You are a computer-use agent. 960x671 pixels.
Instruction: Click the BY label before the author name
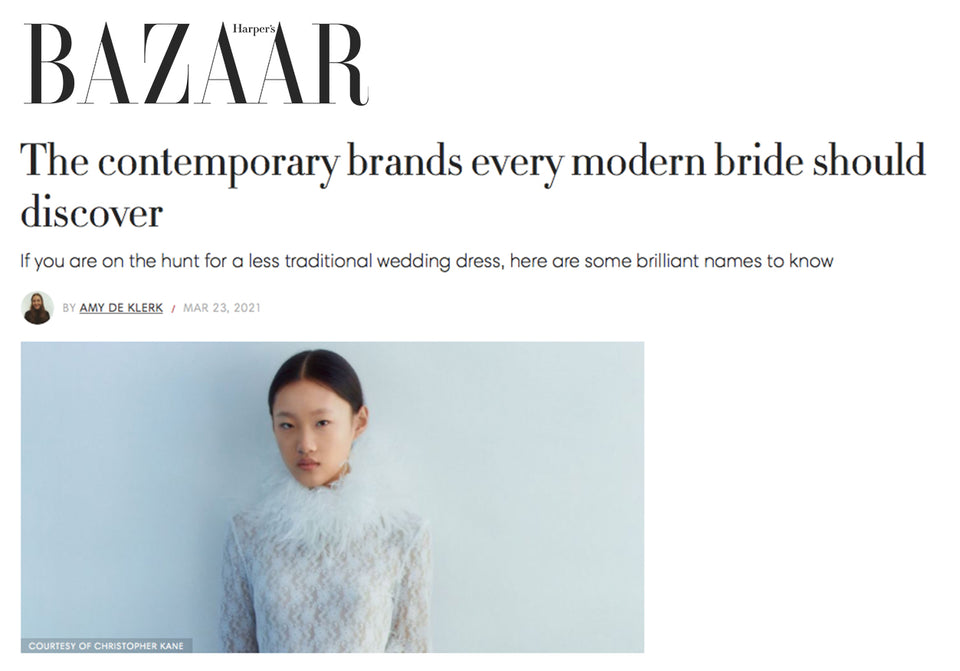69,307
